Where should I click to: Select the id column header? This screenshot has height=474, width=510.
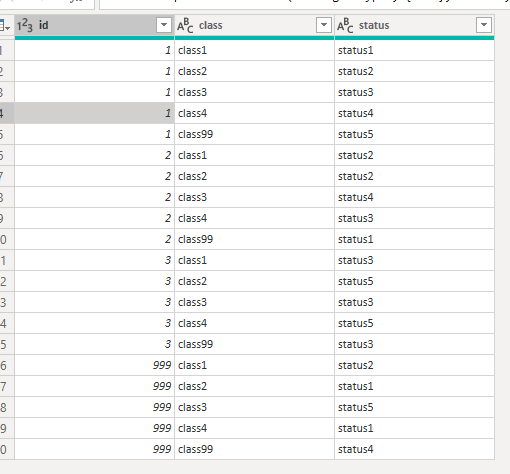tap(94, 25)
